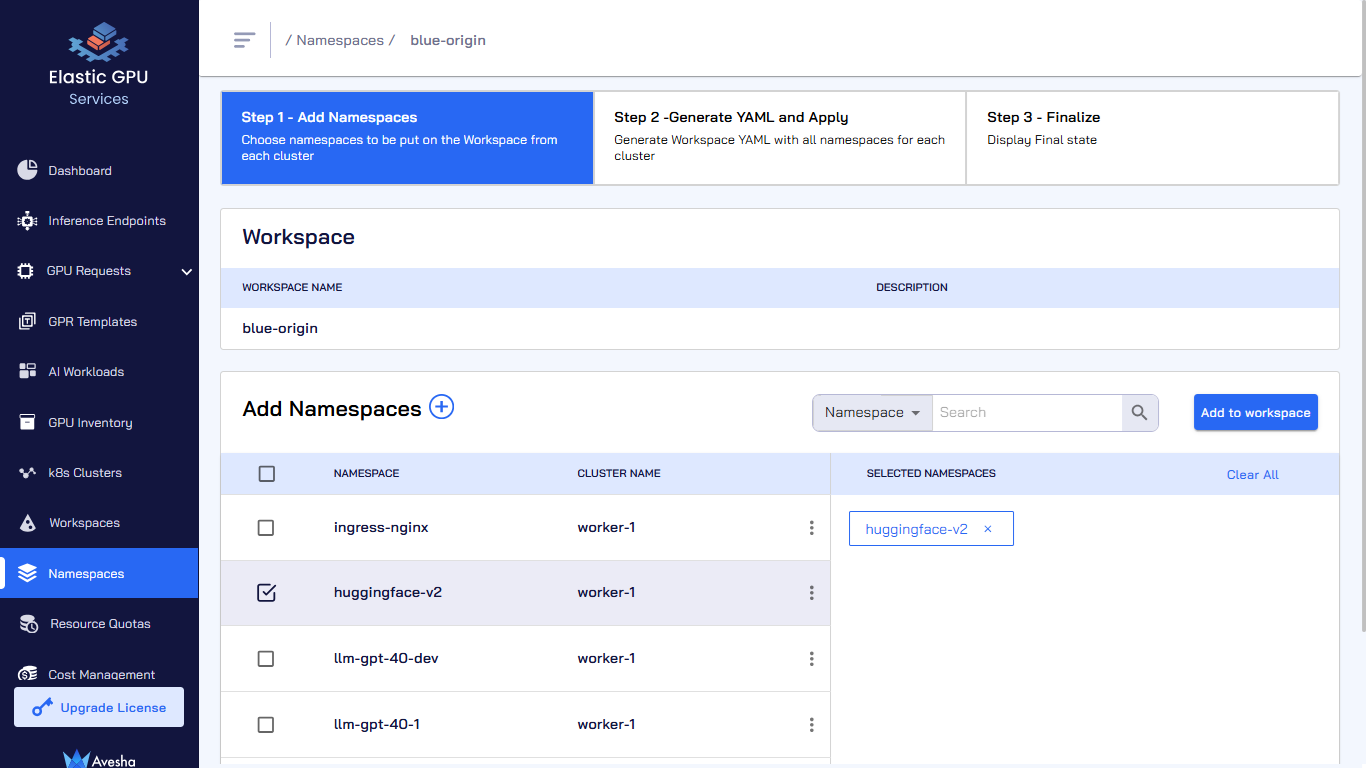Click the Resource Quotas icon

pyautogui.click(x=29, y=624)
